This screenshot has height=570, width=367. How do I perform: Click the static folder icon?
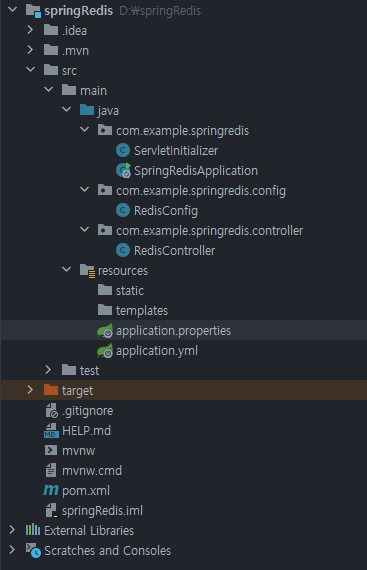(105, 290)
